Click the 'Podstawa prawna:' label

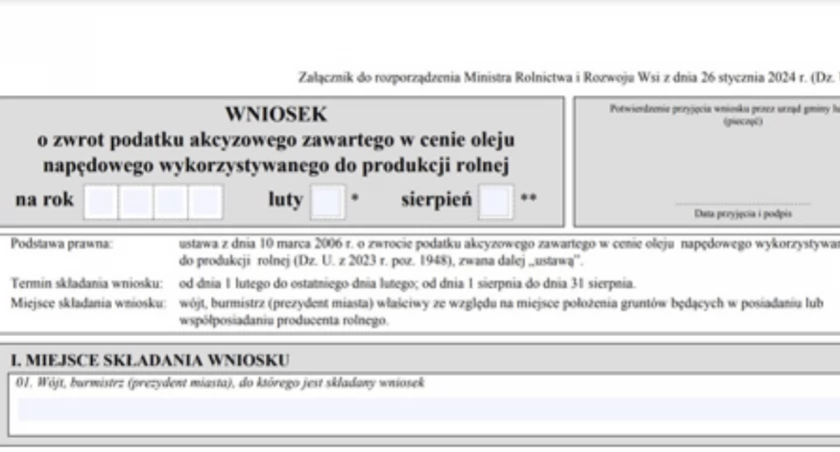[62, 244]
